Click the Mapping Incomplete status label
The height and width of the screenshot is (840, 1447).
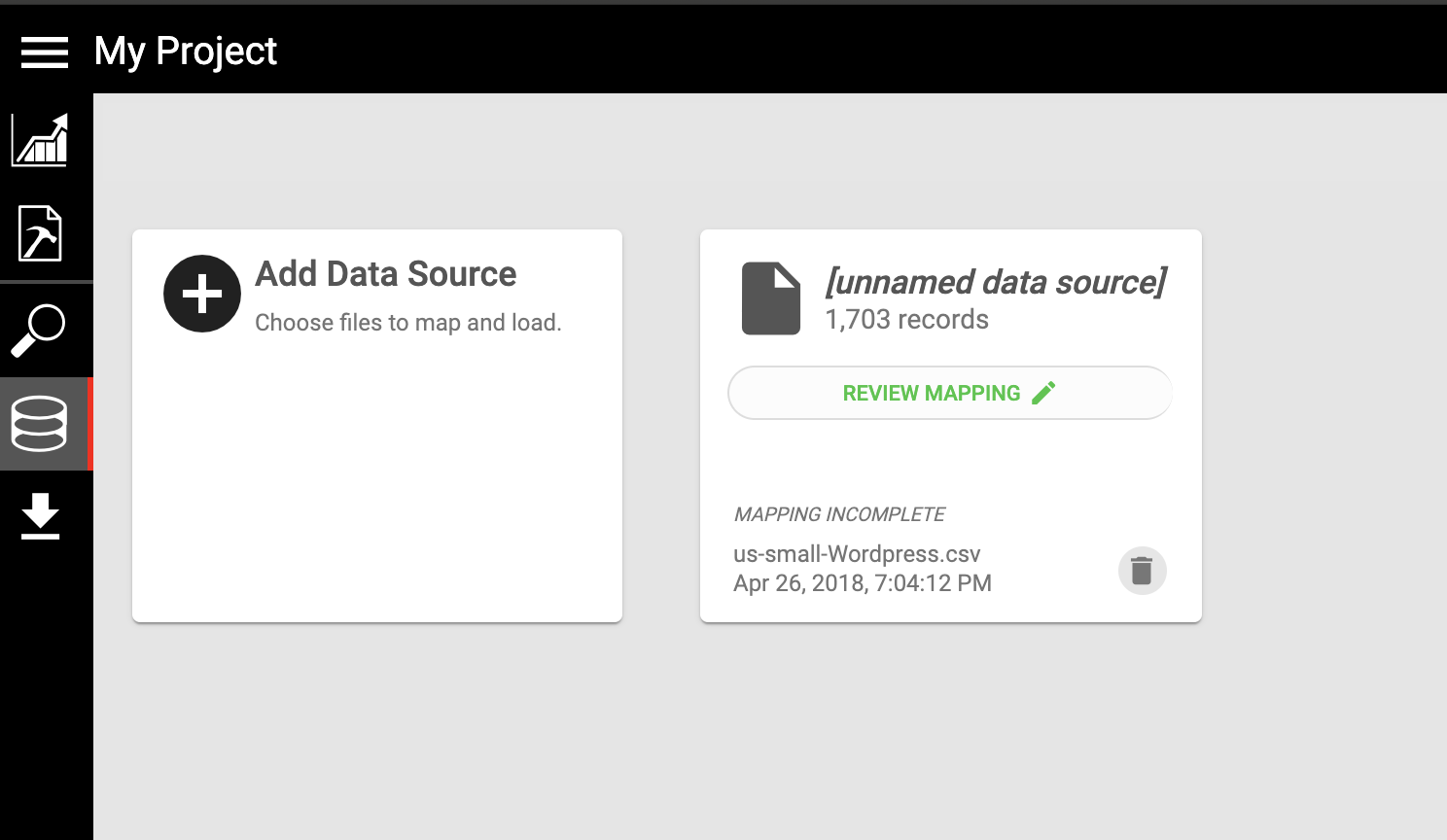click(x=839, y=514)
